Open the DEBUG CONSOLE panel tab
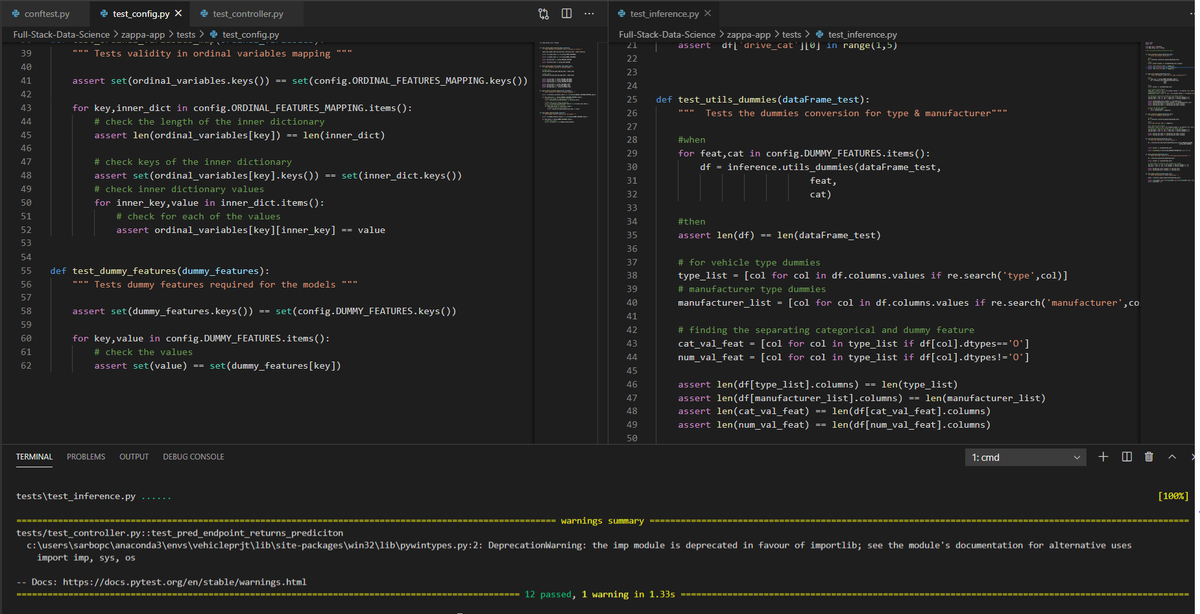The image size is (1200, 614). tap(193, 457)
